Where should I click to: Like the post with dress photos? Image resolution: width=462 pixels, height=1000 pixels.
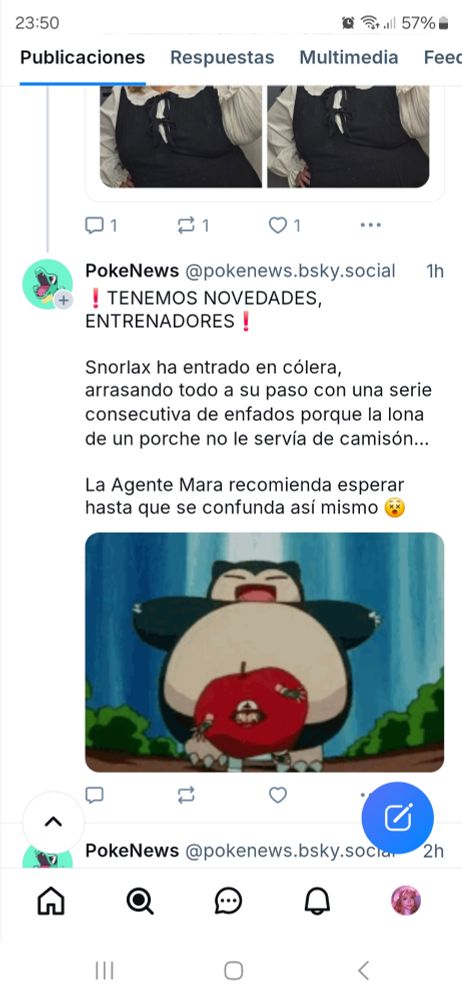[x=285, y=225]
